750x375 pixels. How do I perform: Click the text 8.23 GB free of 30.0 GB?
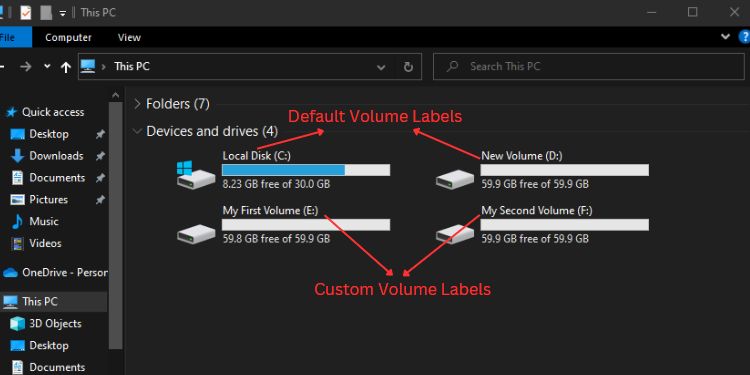pos(276,184)
